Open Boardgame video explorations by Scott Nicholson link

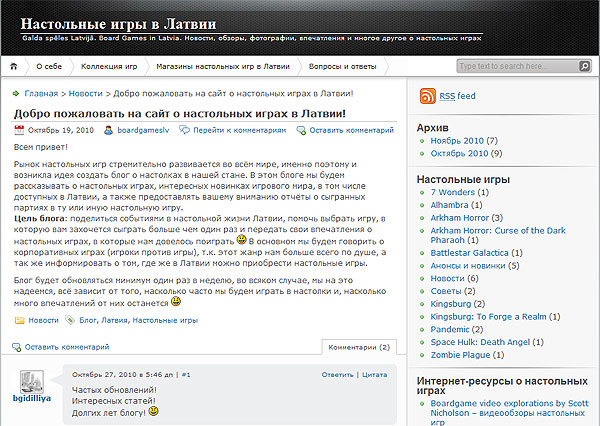[509, 413]
